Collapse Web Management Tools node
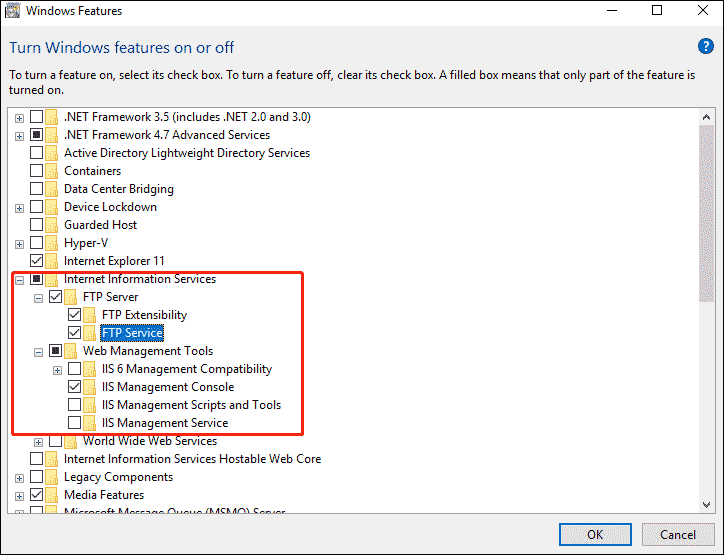The image size is (724, 555). pos(38,352)
